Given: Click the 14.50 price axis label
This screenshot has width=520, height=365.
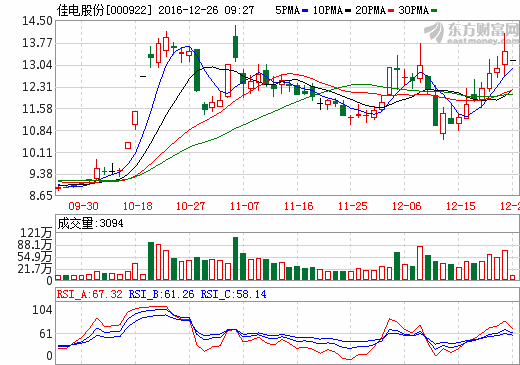Looking at the screenshot, I should tap(37, 21).
